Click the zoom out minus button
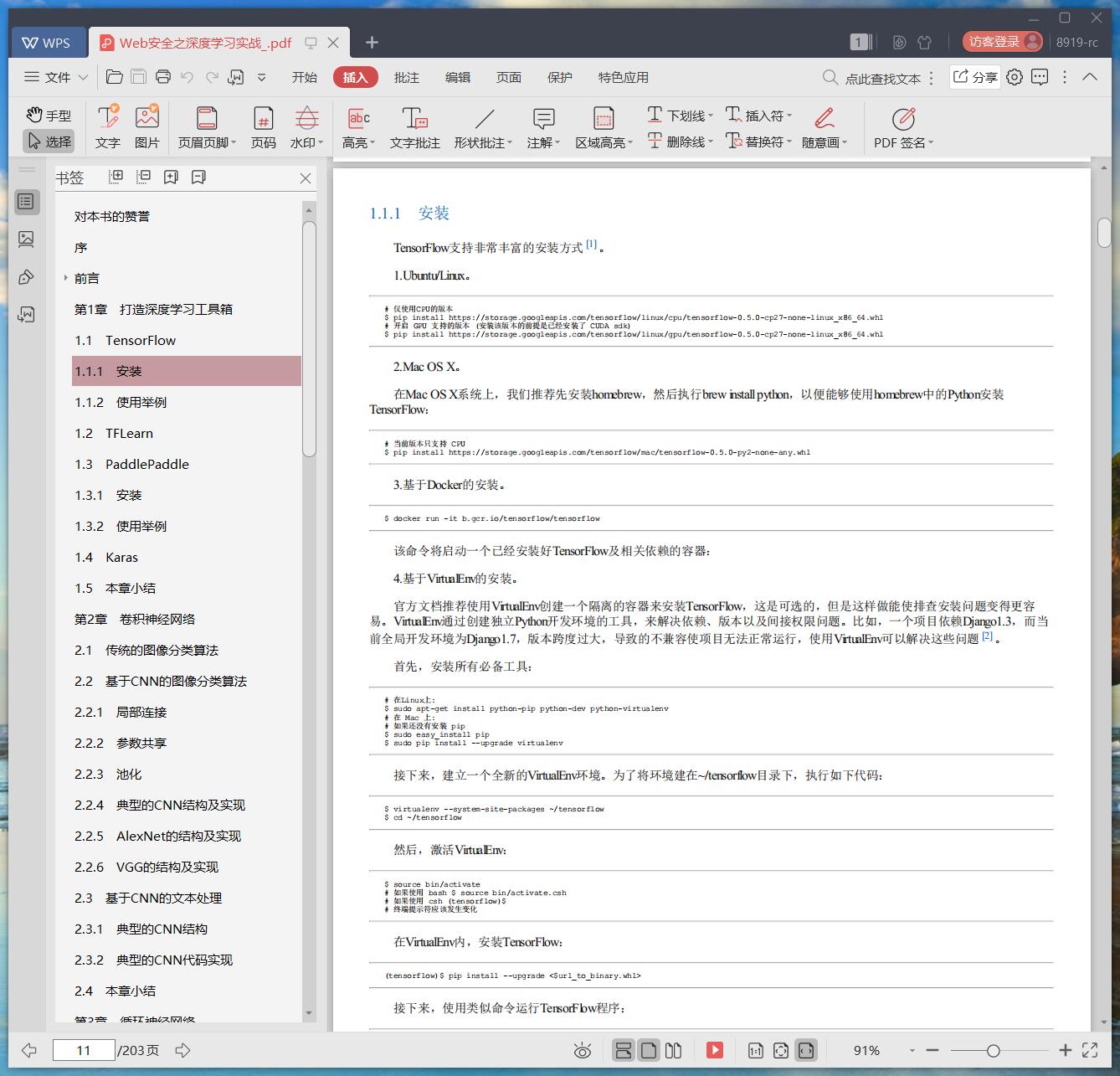Viewport: 1120px width, 1076px height. [x=932, y=1050]
